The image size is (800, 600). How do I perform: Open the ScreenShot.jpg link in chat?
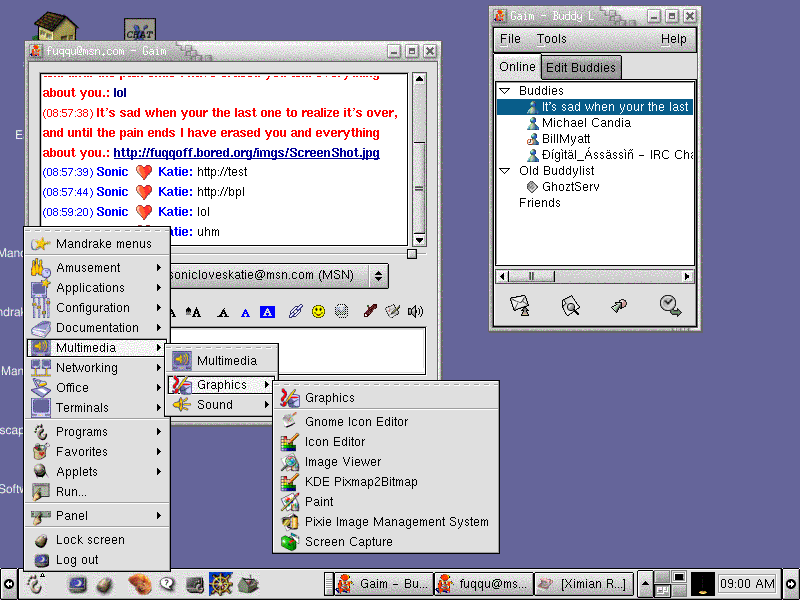(x=246, y=153)
